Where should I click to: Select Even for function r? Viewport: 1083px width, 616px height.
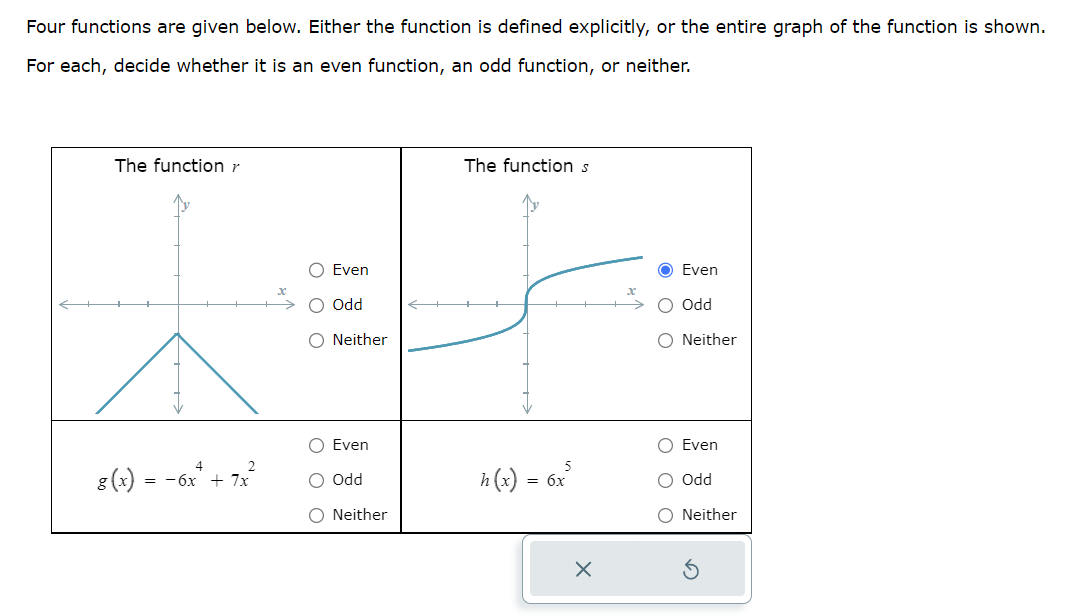[316, 270]
